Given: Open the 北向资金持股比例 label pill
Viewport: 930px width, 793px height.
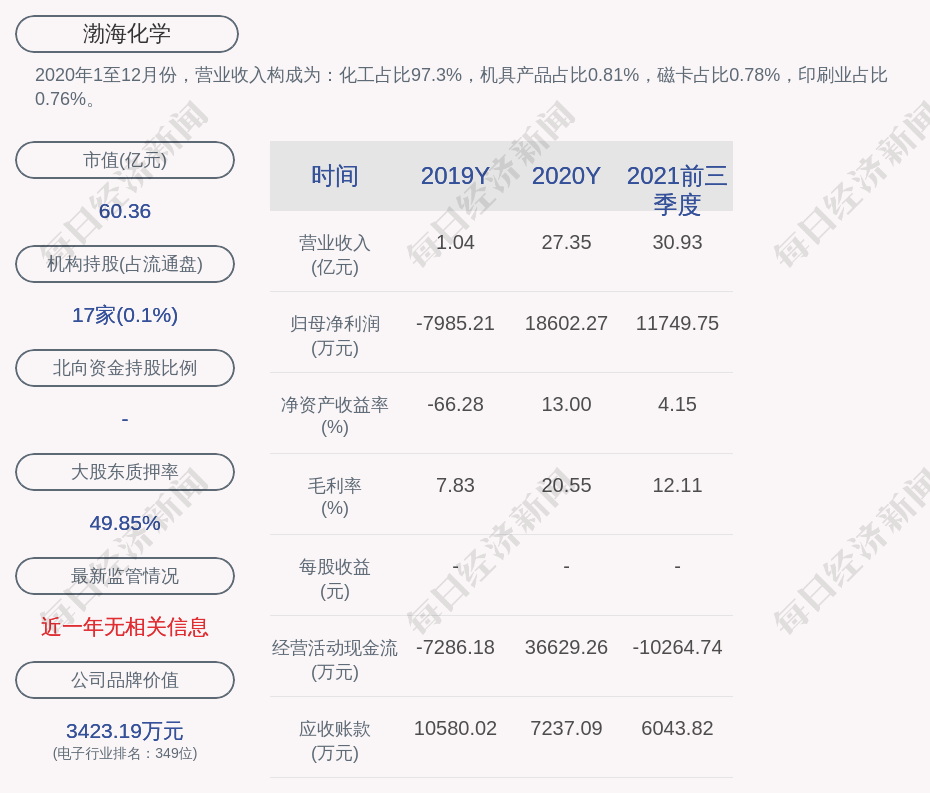Looking at the screenshot, I should pyautogui.click(x=125, y=368).
